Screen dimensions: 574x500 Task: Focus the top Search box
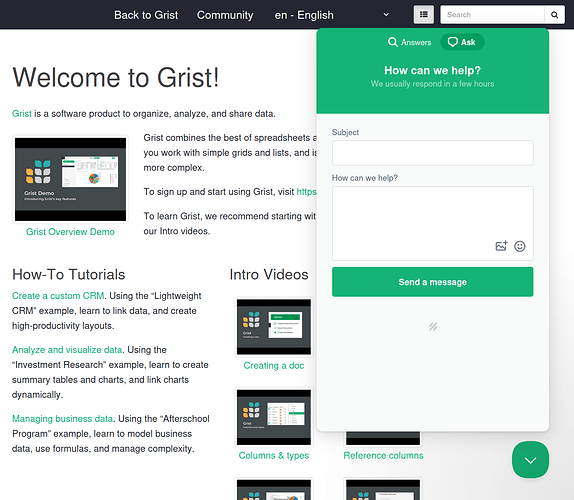coord(492,15)
